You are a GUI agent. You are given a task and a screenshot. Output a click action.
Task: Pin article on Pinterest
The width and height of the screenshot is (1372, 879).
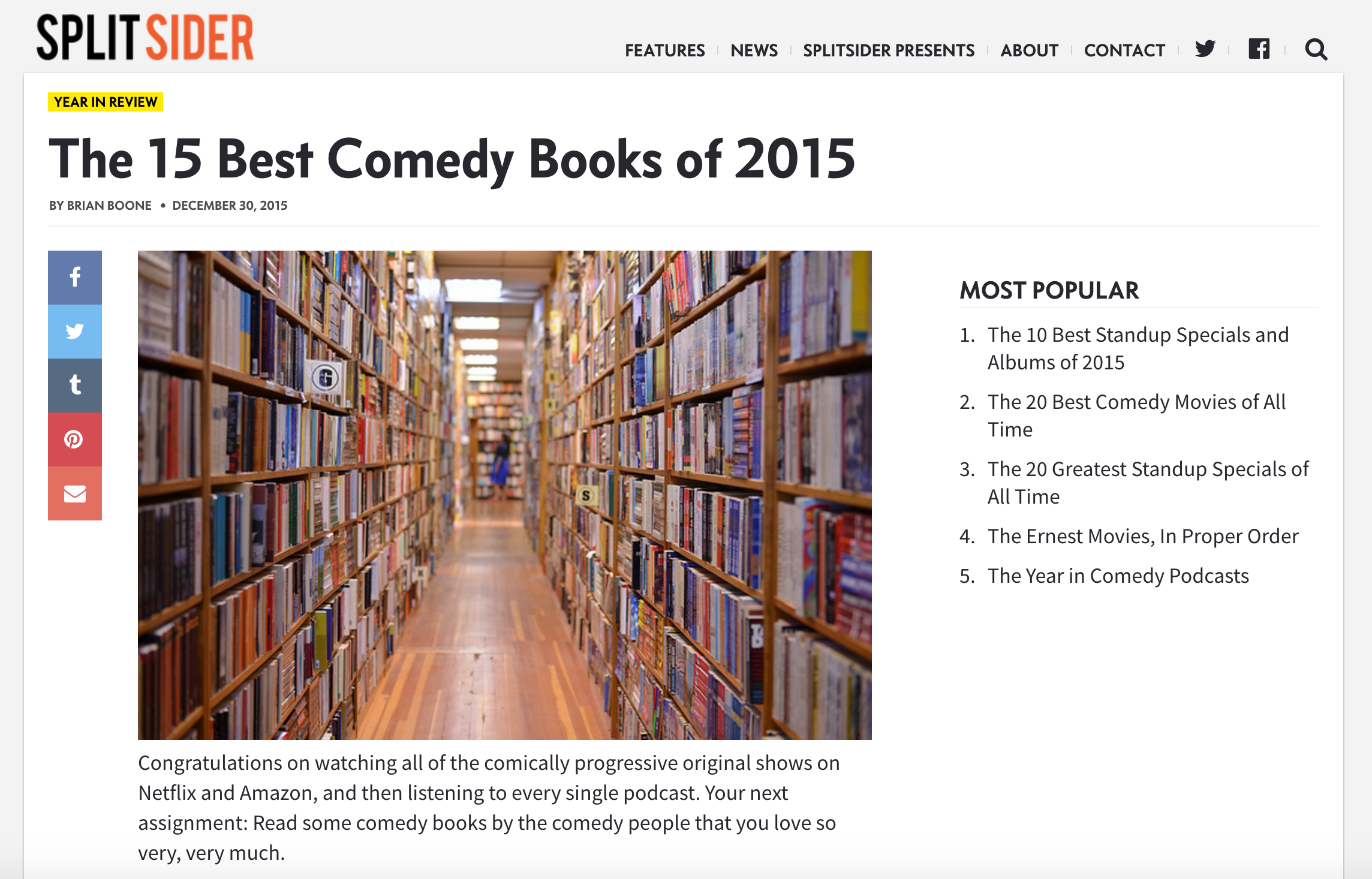[x=75, y=439]
